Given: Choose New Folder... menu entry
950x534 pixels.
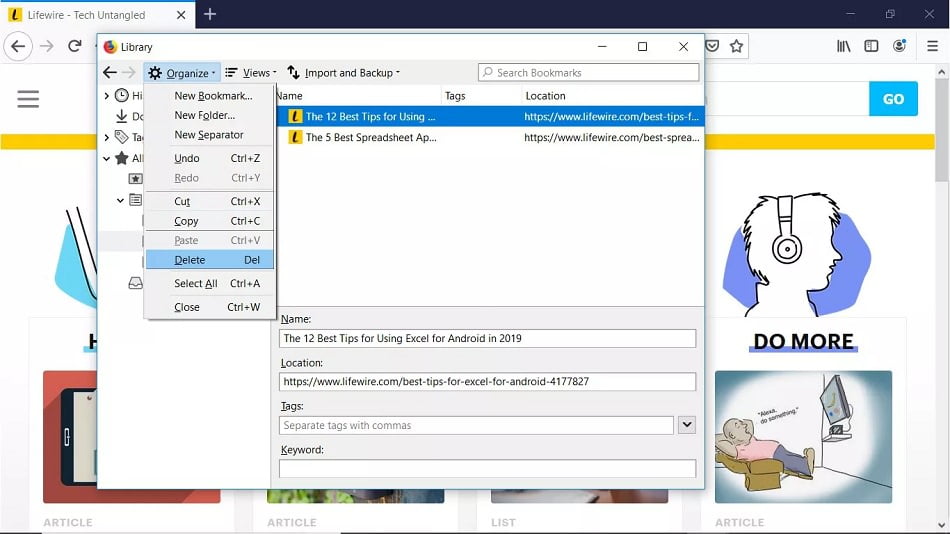Looking at the screenshot, I should [210, 115].
